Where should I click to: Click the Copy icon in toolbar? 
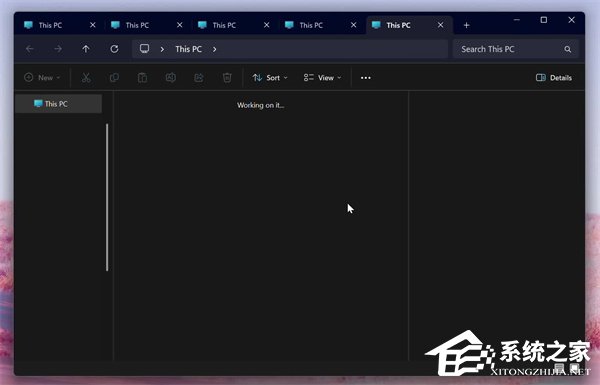coord(114,78)
